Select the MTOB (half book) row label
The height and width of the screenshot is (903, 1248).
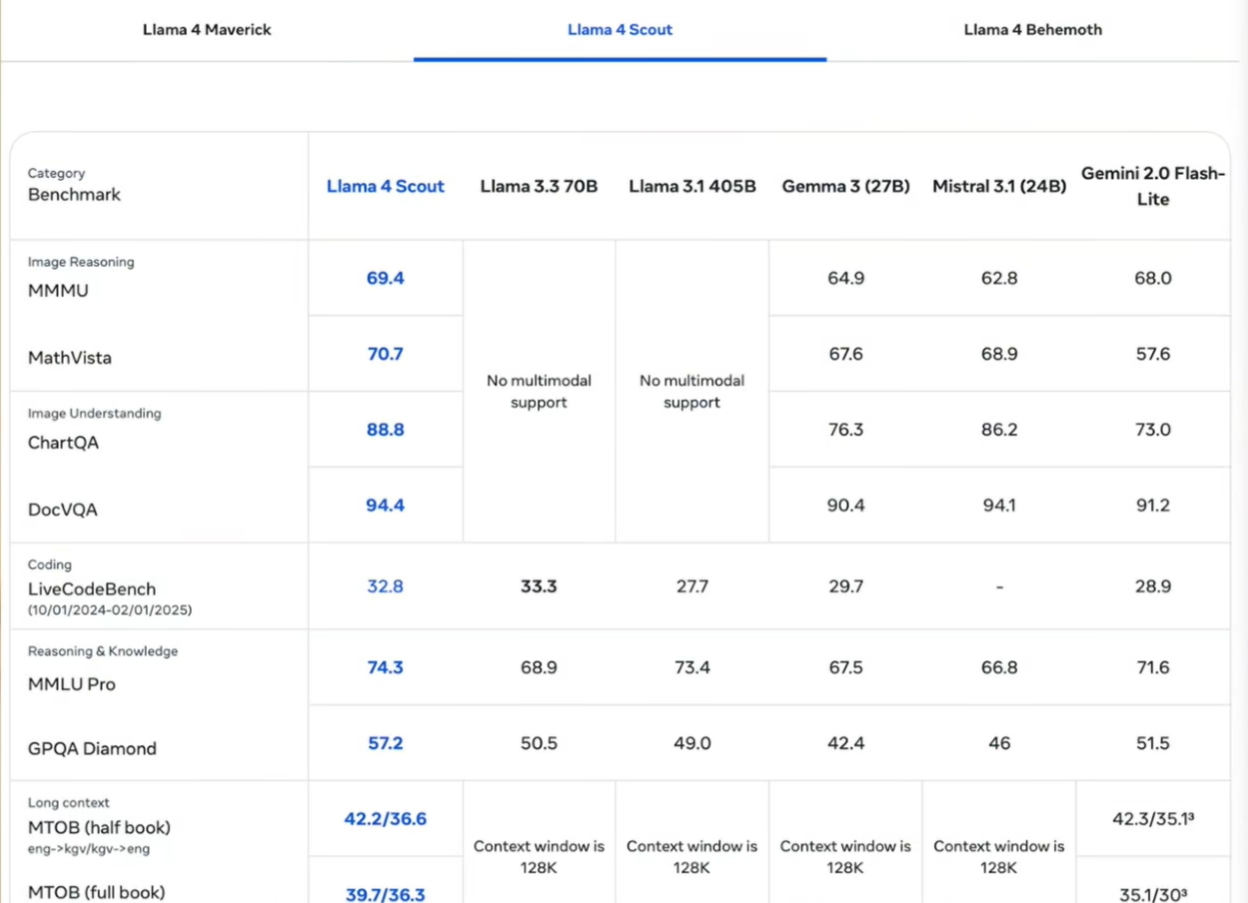(x=99, y=828)
